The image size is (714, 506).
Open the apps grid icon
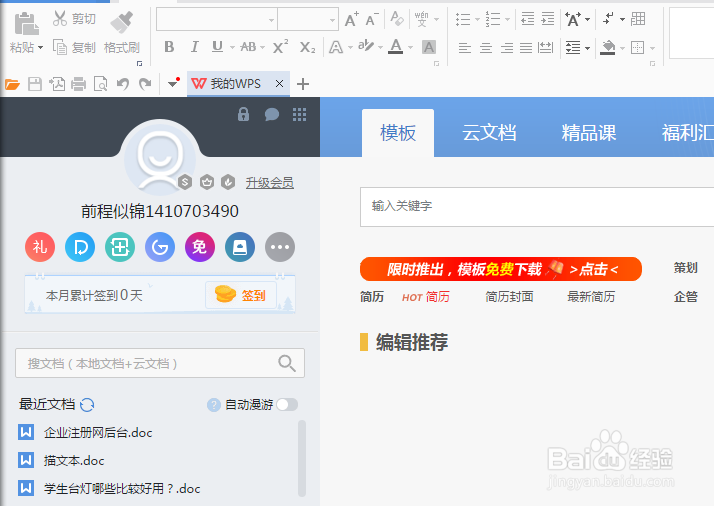(299, 114)
